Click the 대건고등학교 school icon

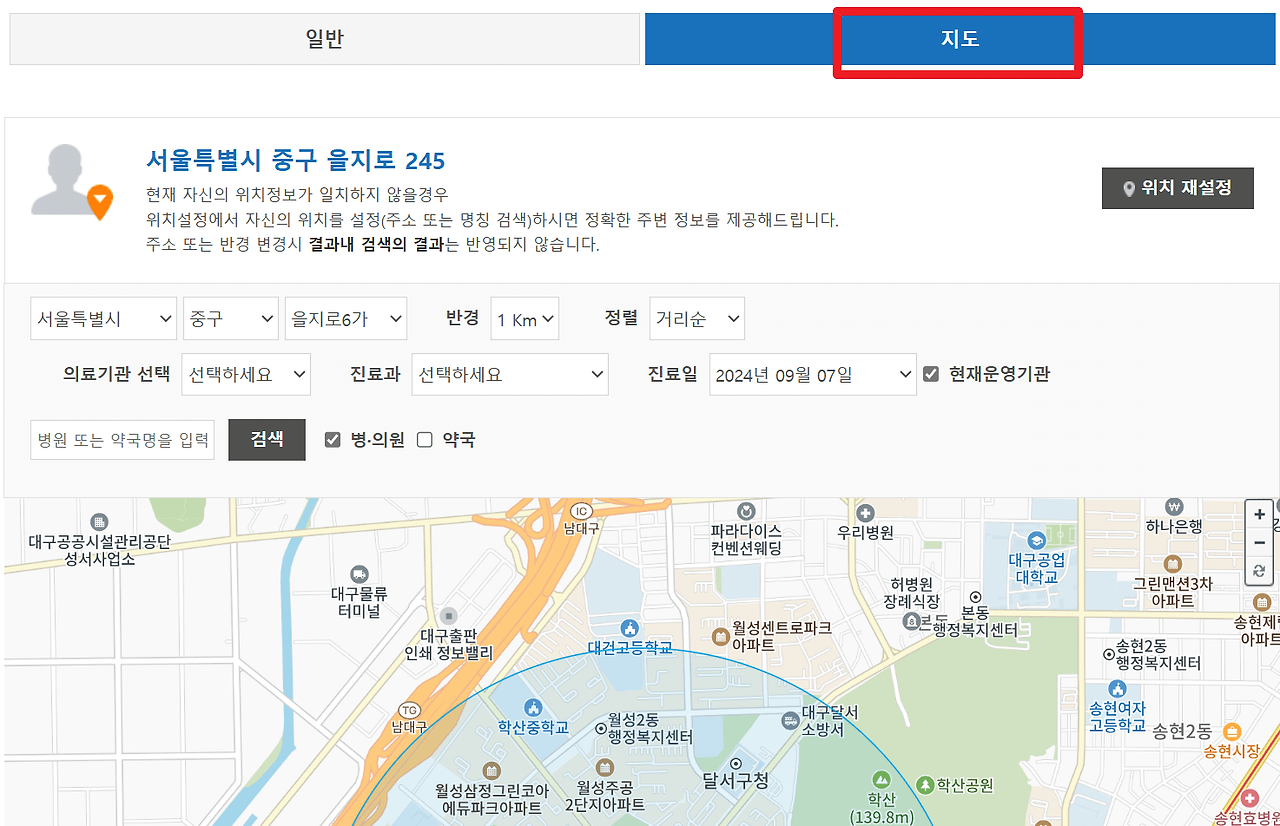[629, 628]
